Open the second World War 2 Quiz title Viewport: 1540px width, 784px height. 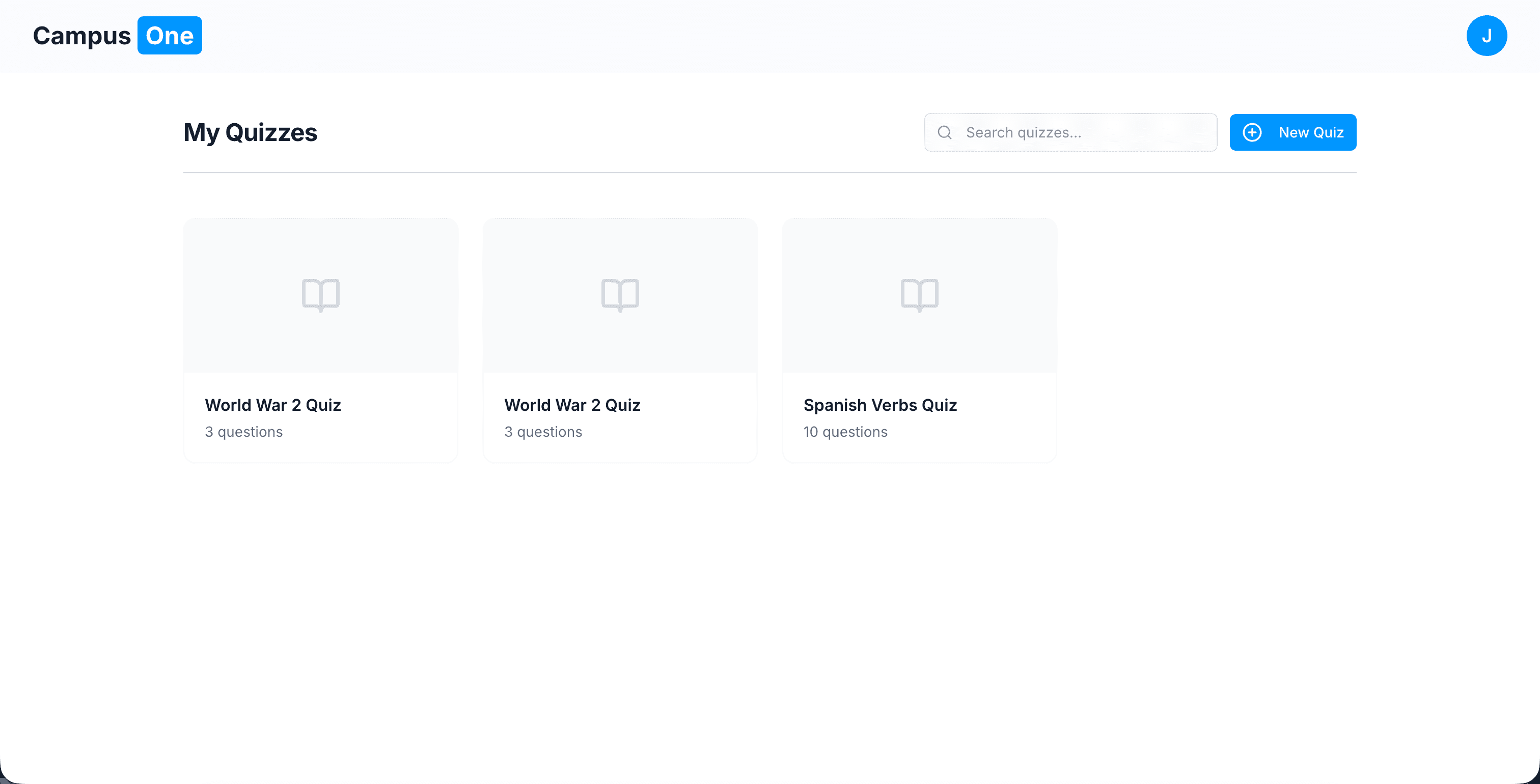pyautogui.click(x=572, y=405)
